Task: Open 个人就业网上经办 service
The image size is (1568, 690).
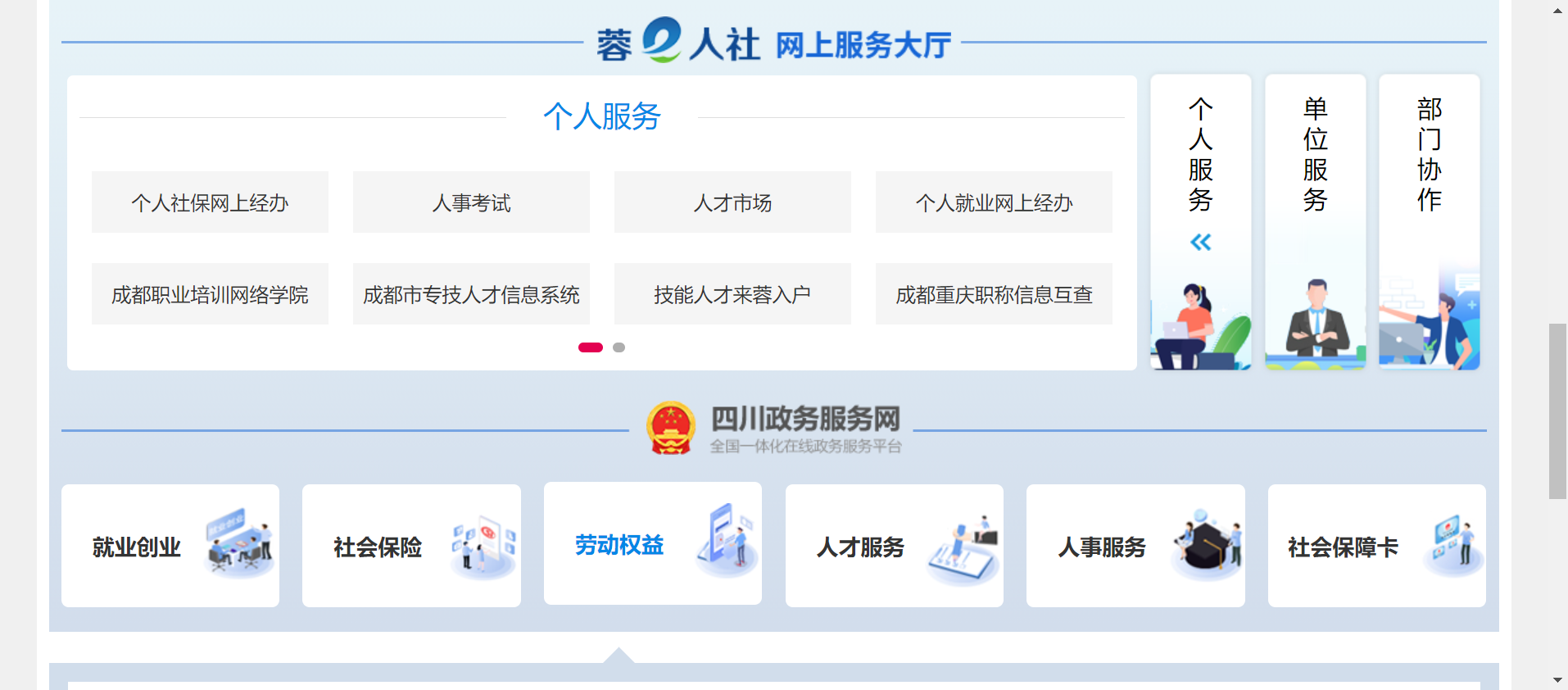Action: point(994,202)
